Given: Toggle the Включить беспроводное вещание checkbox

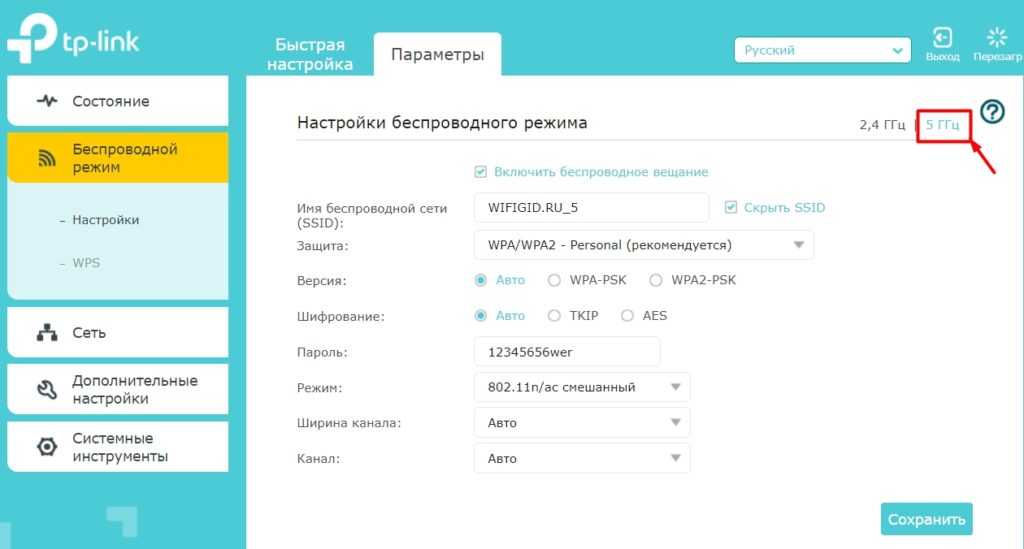Looking at the screenshot, I should (x=481, y=172).
